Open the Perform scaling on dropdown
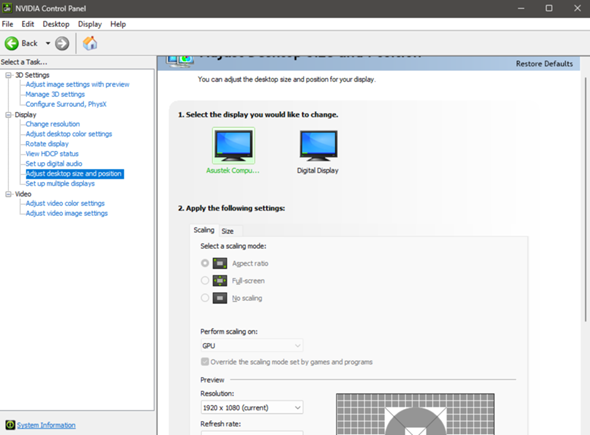 (252, 345)
